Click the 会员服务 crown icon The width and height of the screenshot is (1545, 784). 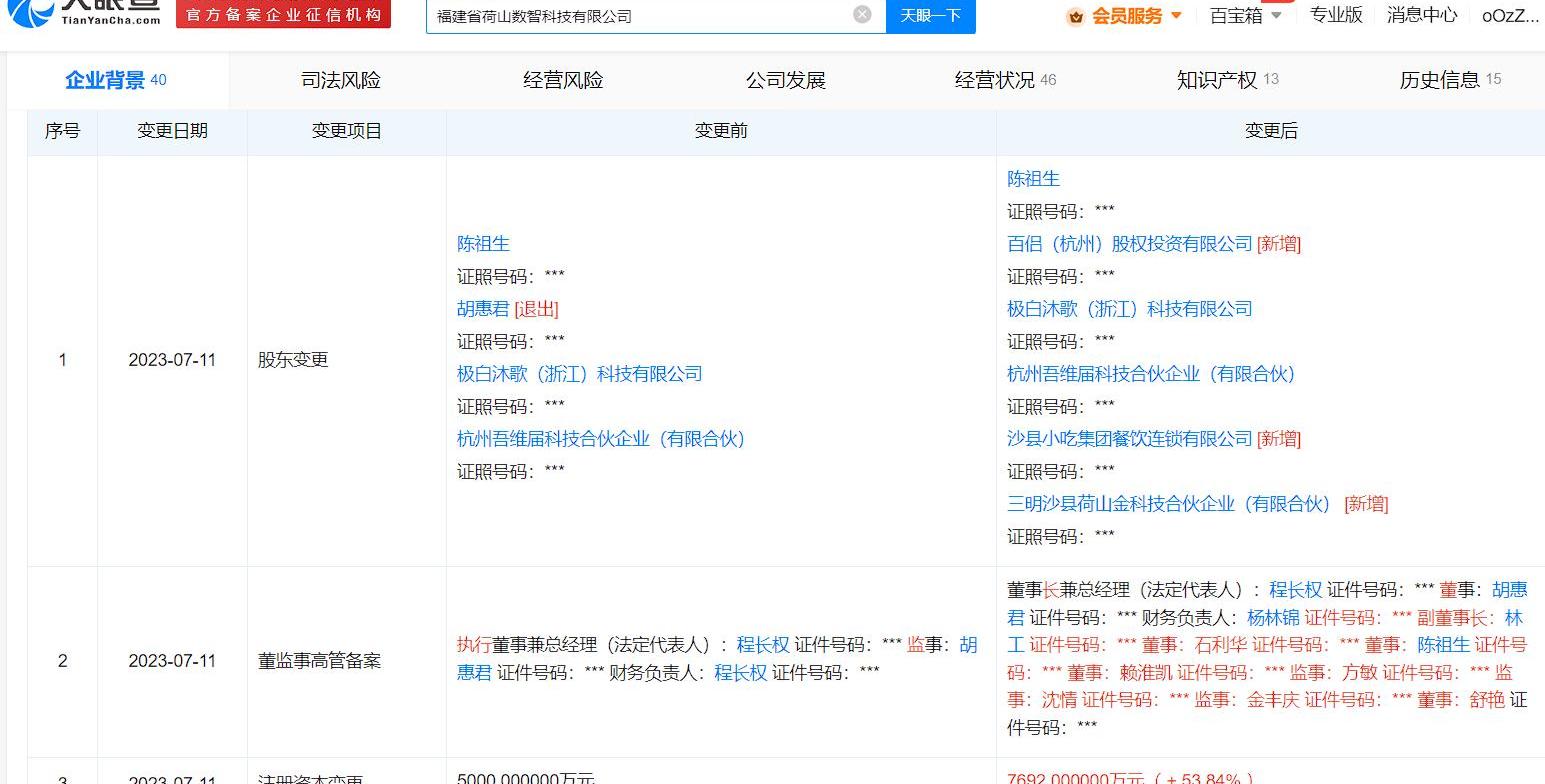pos(1076,16)
